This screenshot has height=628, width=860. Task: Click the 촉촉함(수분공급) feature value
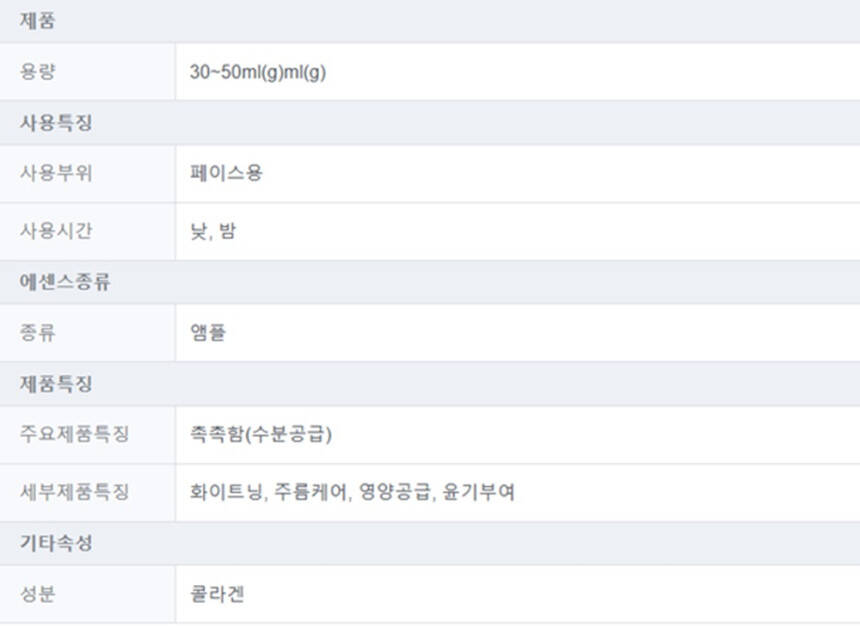(260, 434)
